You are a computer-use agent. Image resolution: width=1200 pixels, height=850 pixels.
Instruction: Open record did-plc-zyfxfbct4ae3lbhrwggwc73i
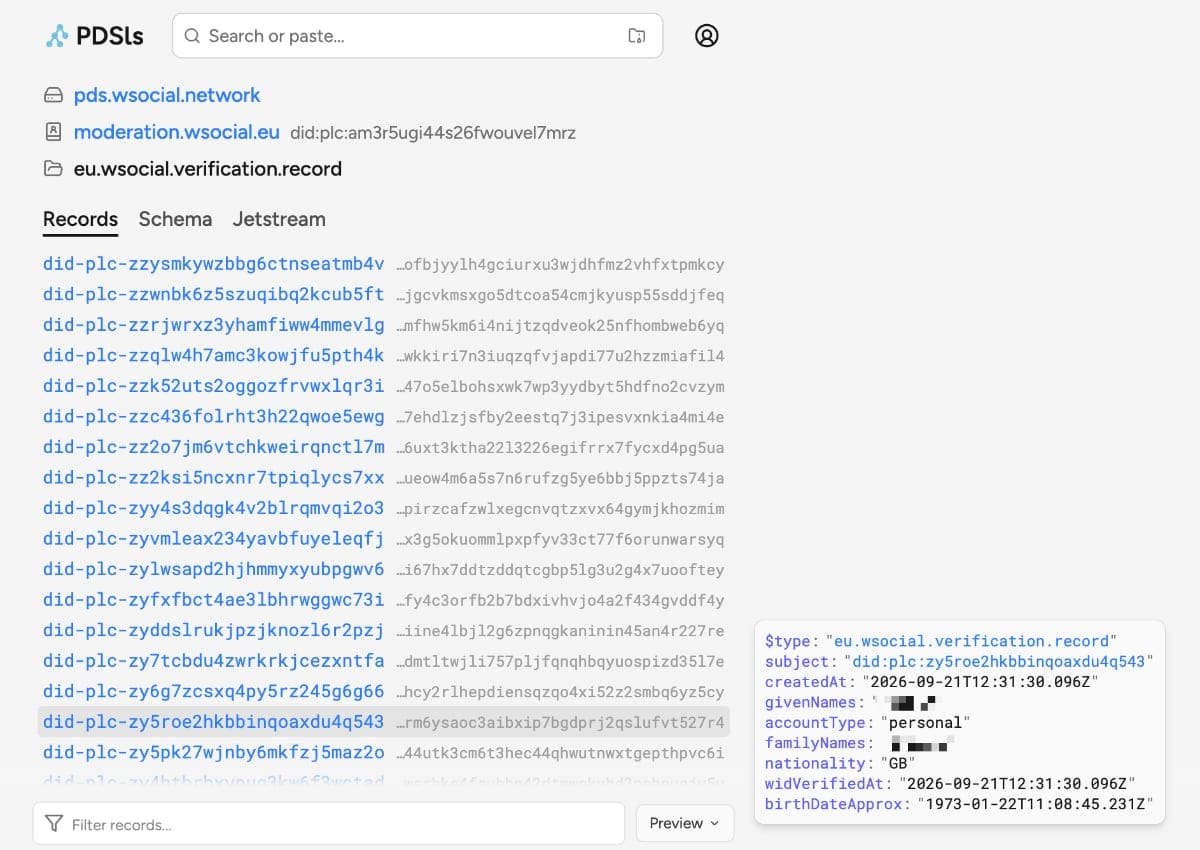coord(213,600)
